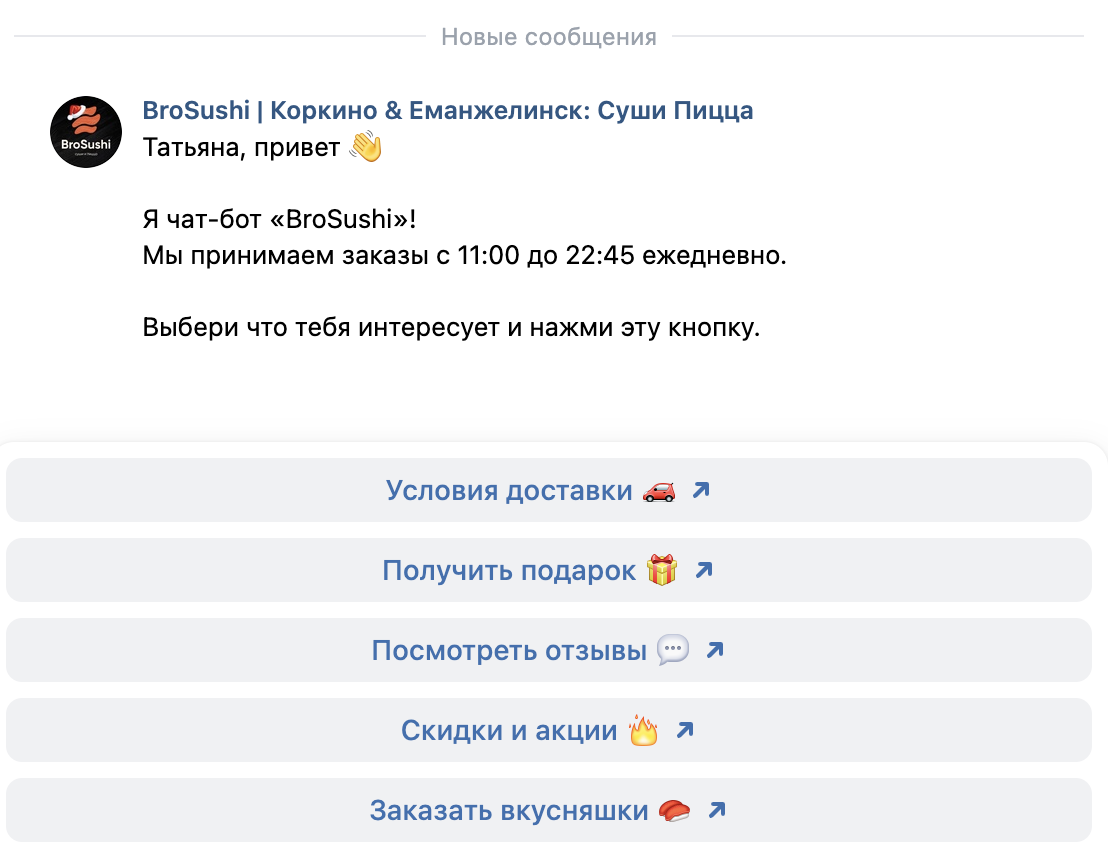This screenshot has width=1108, height=854.
Task: Click the sushi emoji icon
Action: pyautogui.click(x=674, y=811)
